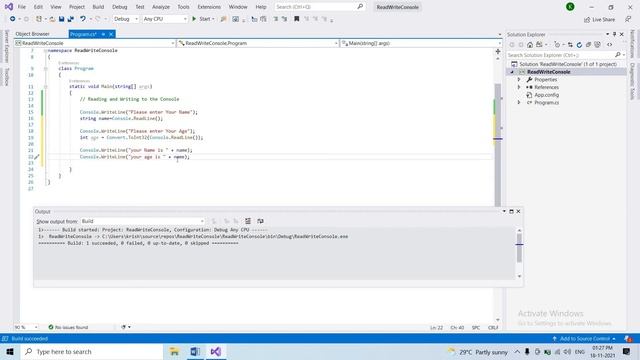Close the Output panel
The image size is (640, 360).
518,211
